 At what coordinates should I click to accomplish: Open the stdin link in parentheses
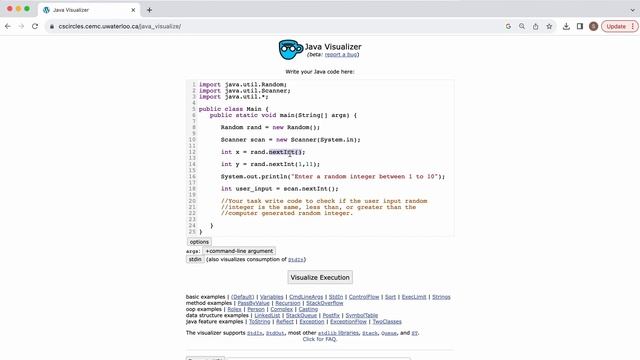click(x=296, y=260)
